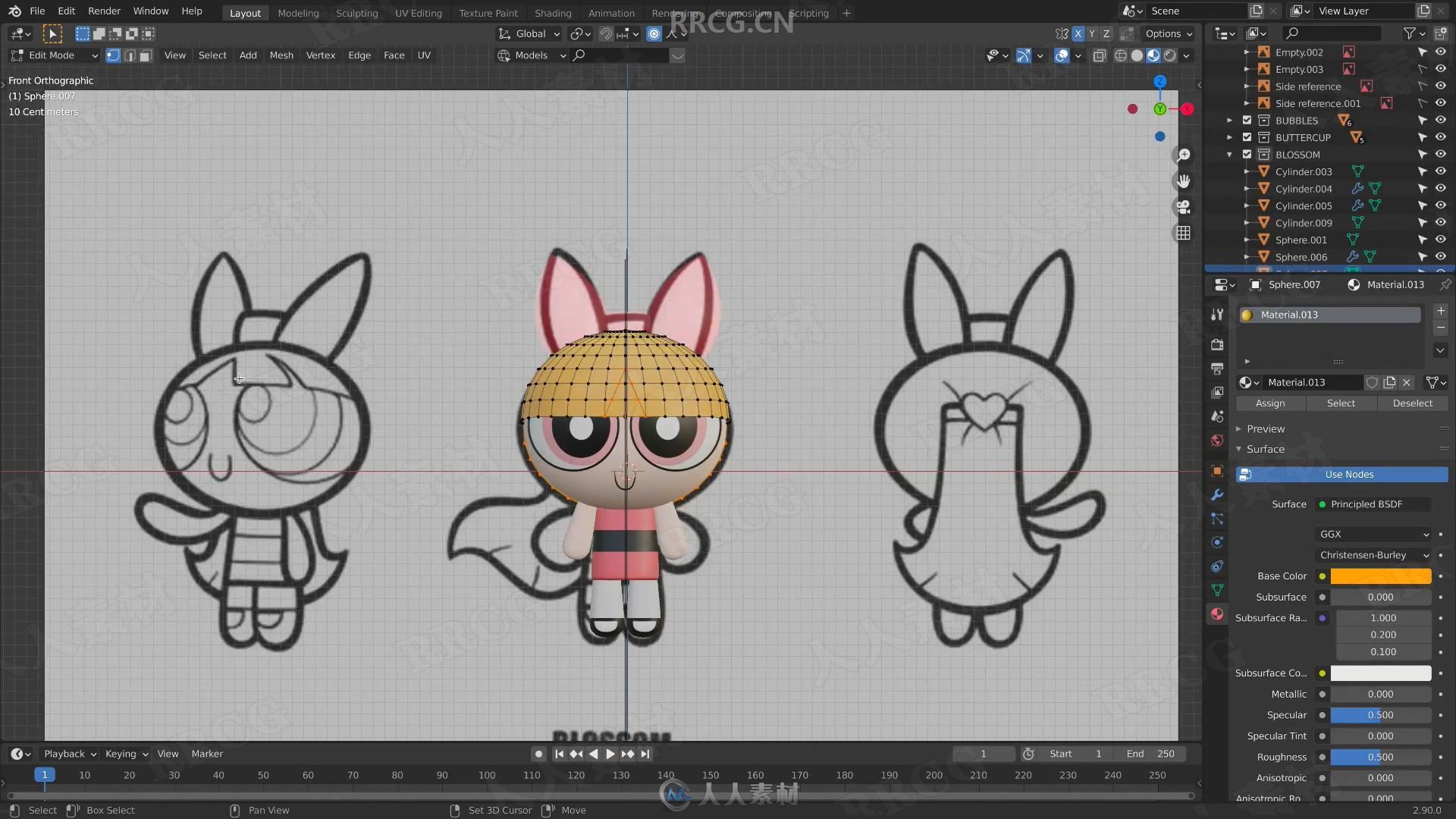Open the Edit Mode dropdown
This screenshot has height=819, width=1456.
pyautogui.click(x=51, y=55)
